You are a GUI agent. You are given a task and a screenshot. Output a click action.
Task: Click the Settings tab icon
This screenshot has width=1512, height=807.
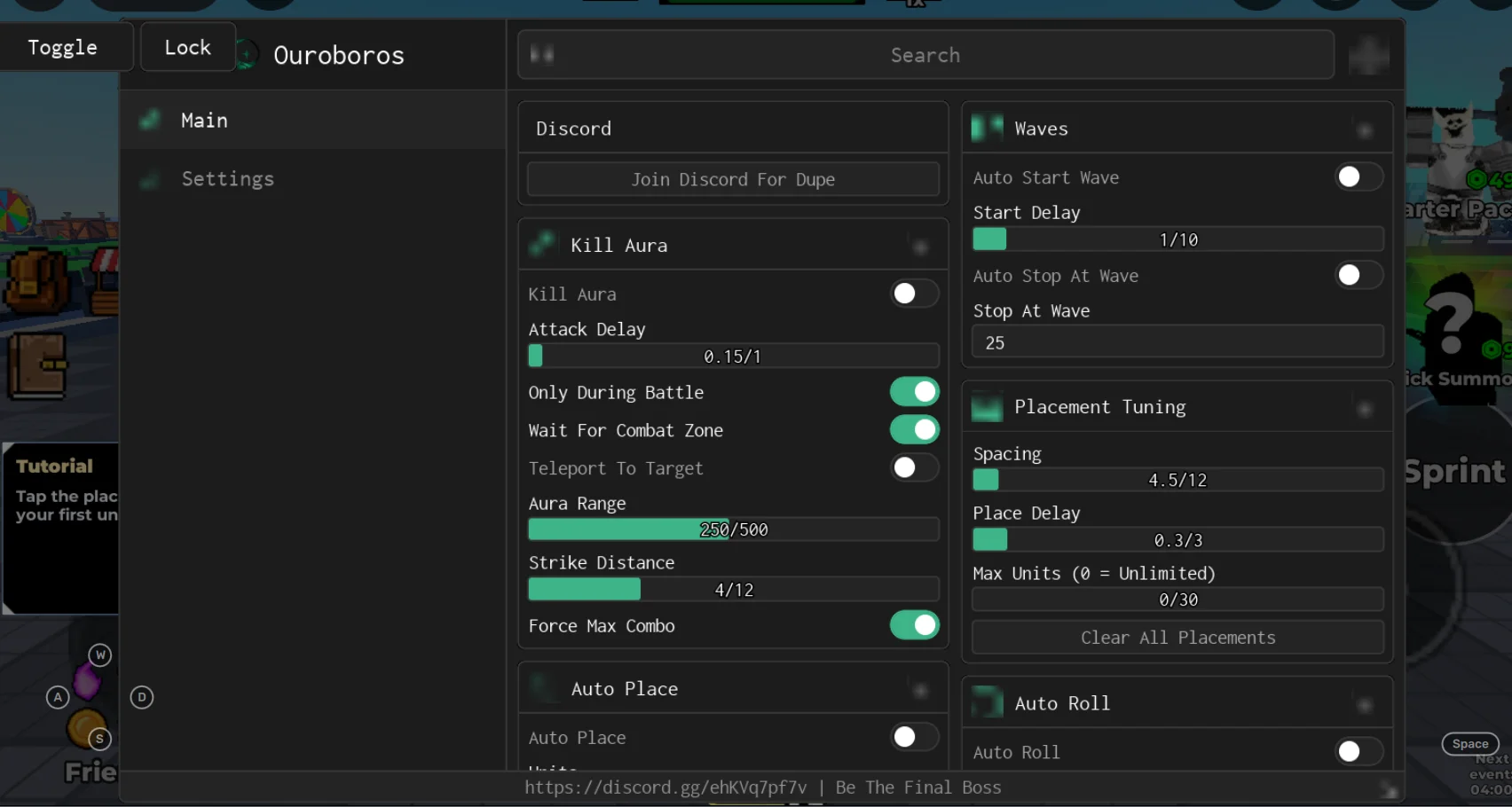[x=150, y=179]
